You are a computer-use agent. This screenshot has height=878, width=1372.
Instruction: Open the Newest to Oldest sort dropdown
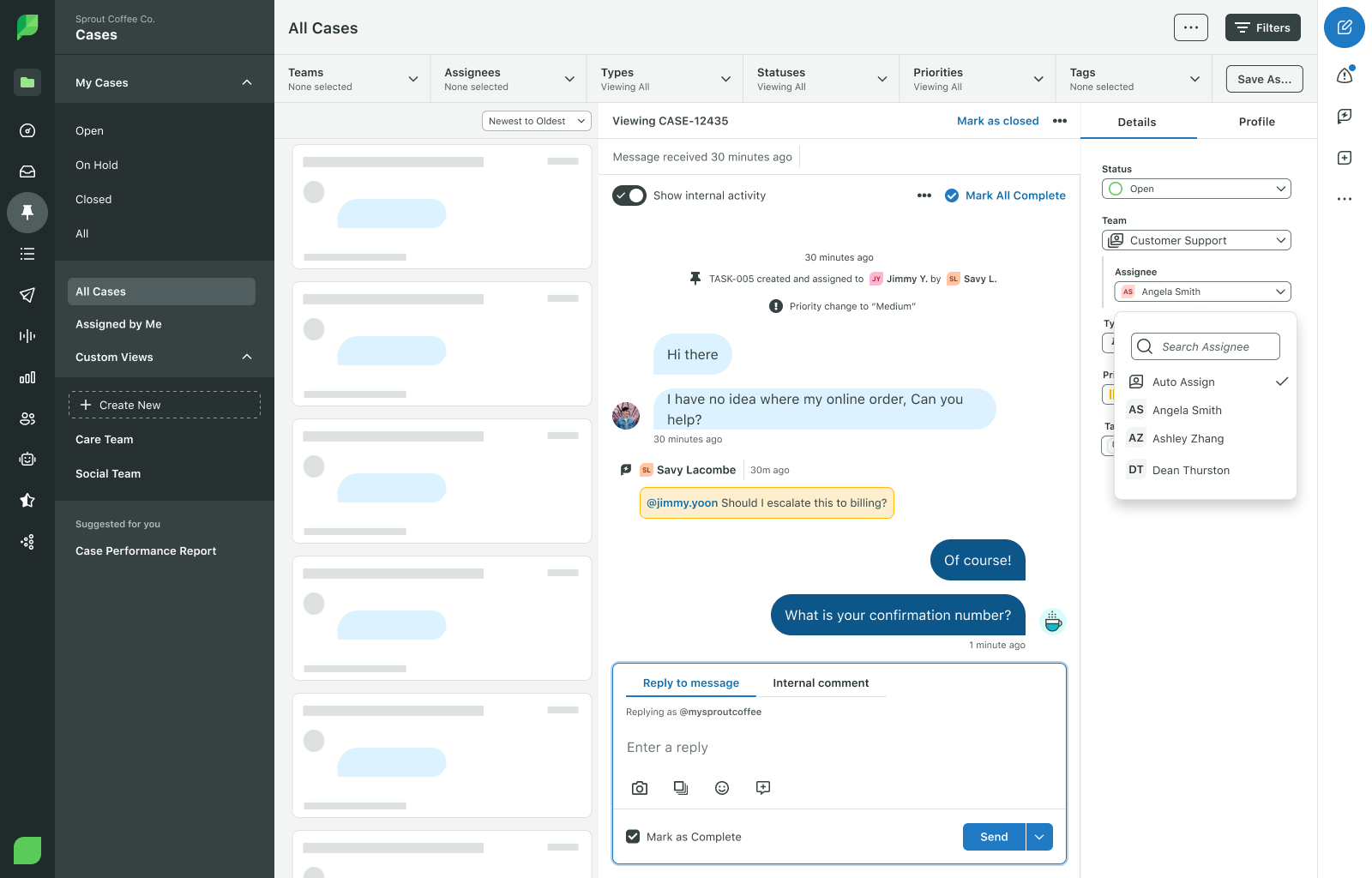click(536, 121)
